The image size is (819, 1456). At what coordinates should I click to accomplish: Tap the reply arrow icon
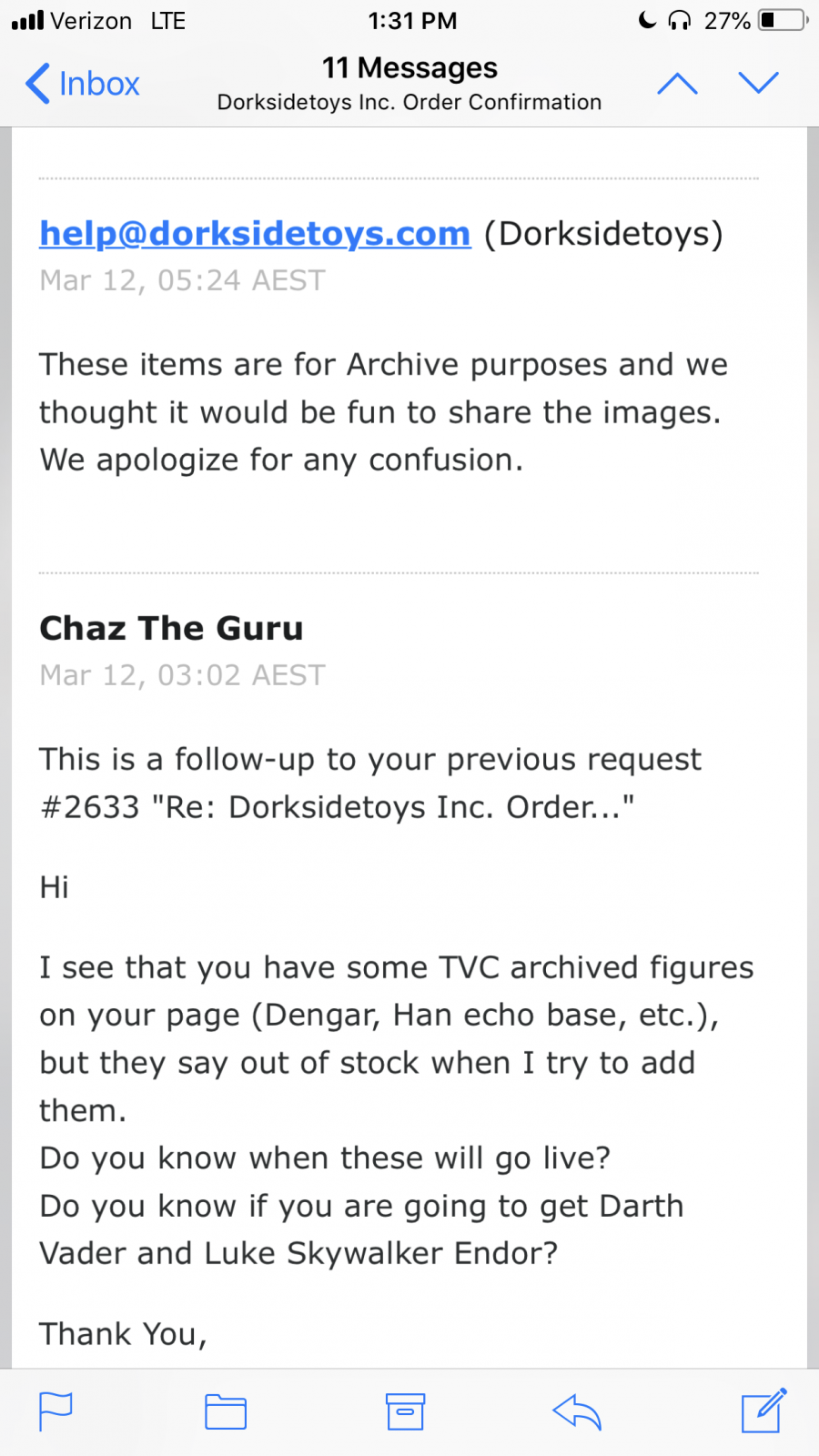[x=577, y=1411]
